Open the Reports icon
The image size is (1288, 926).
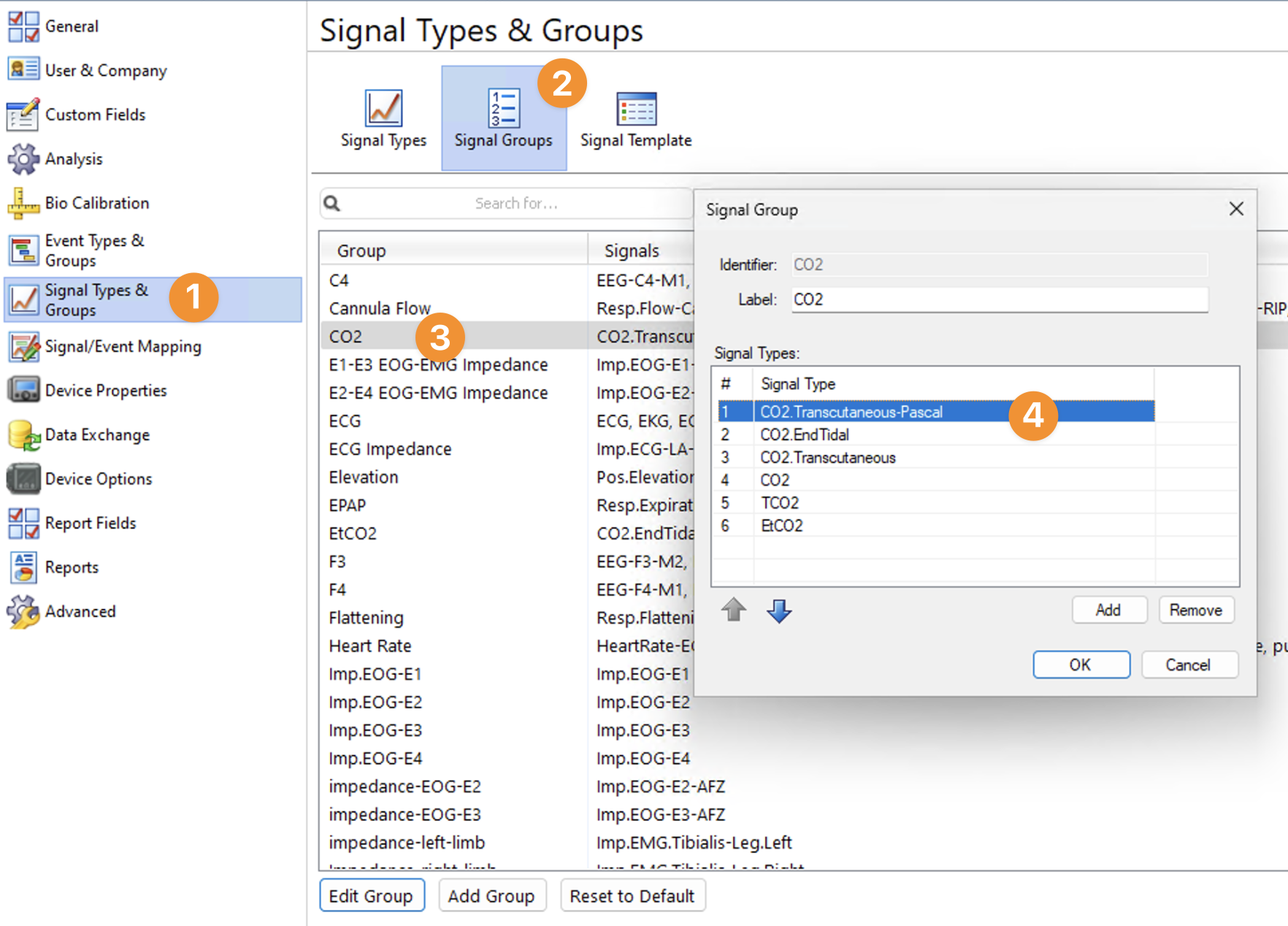23,567
